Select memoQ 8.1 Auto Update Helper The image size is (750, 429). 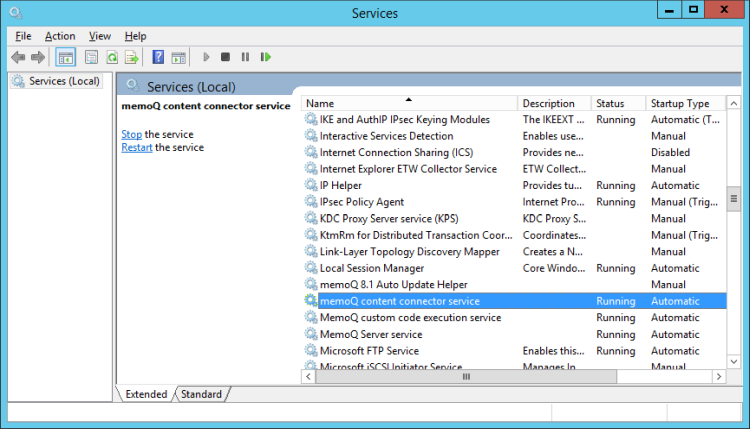(514, 285)
